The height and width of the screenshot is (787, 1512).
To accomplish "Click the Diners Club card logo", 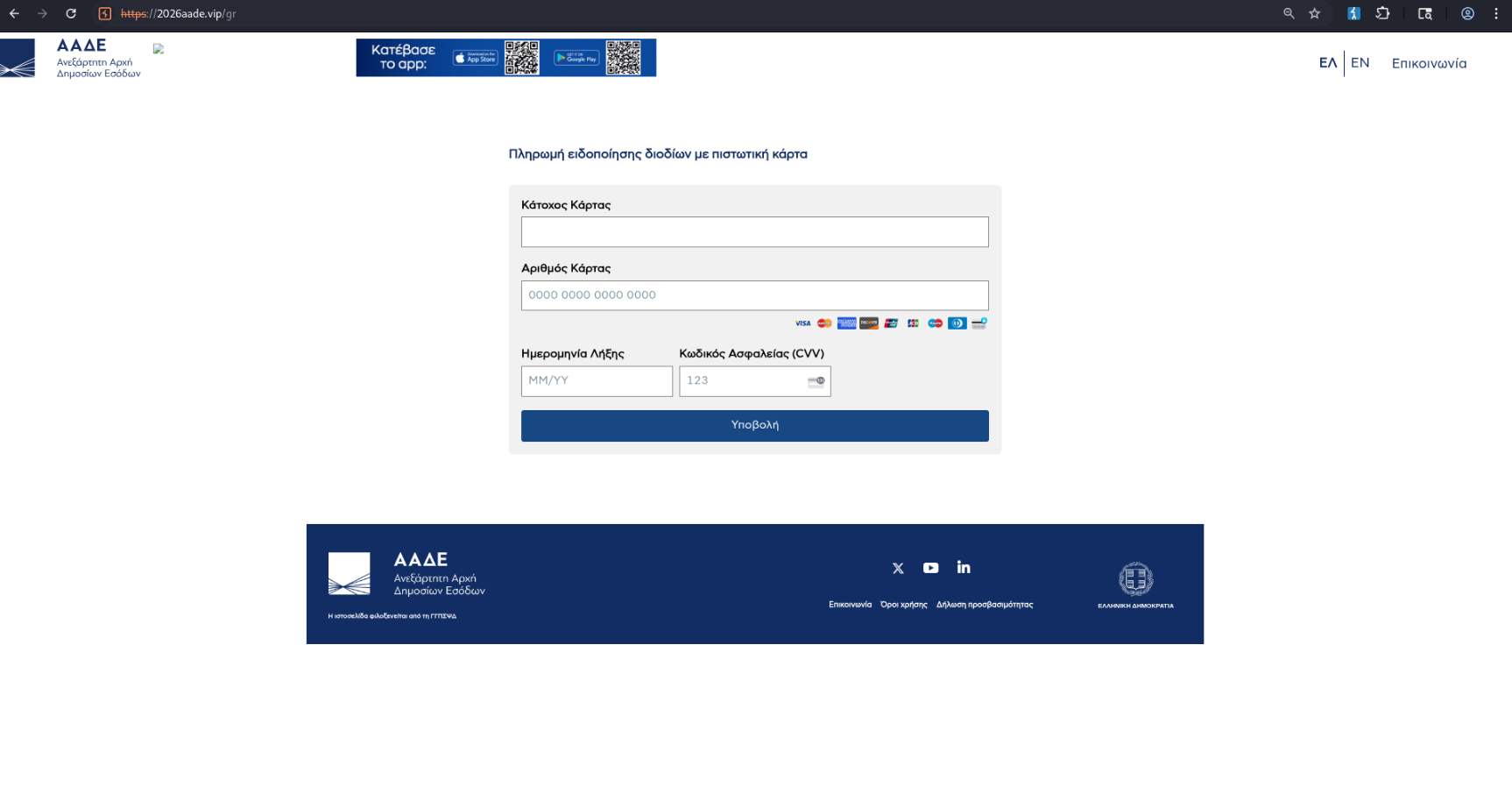I will pyautogui.click(x=957, y=323).
